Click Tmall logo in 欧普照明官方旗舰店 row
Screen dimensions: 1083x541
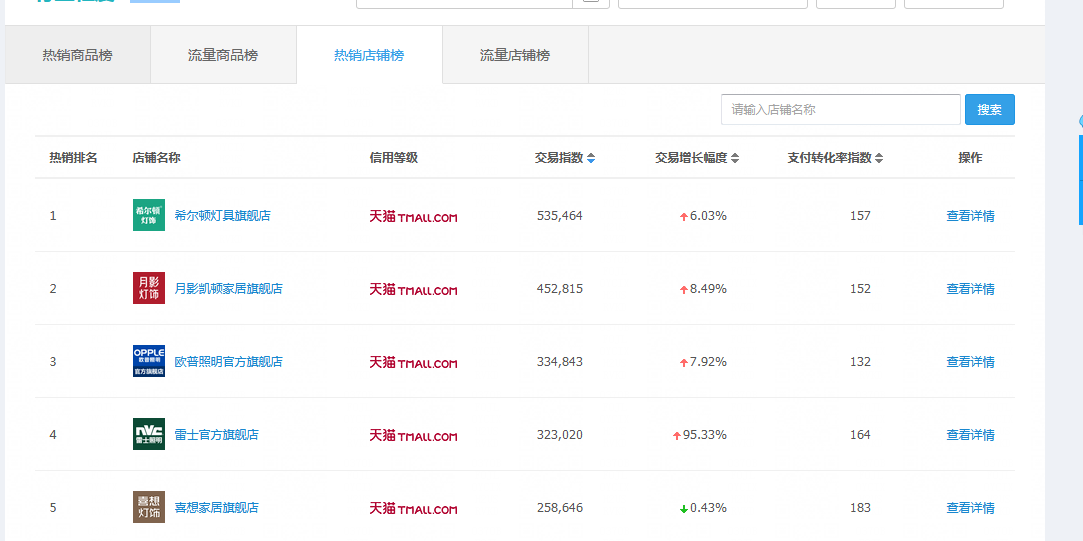pos(413,363)
